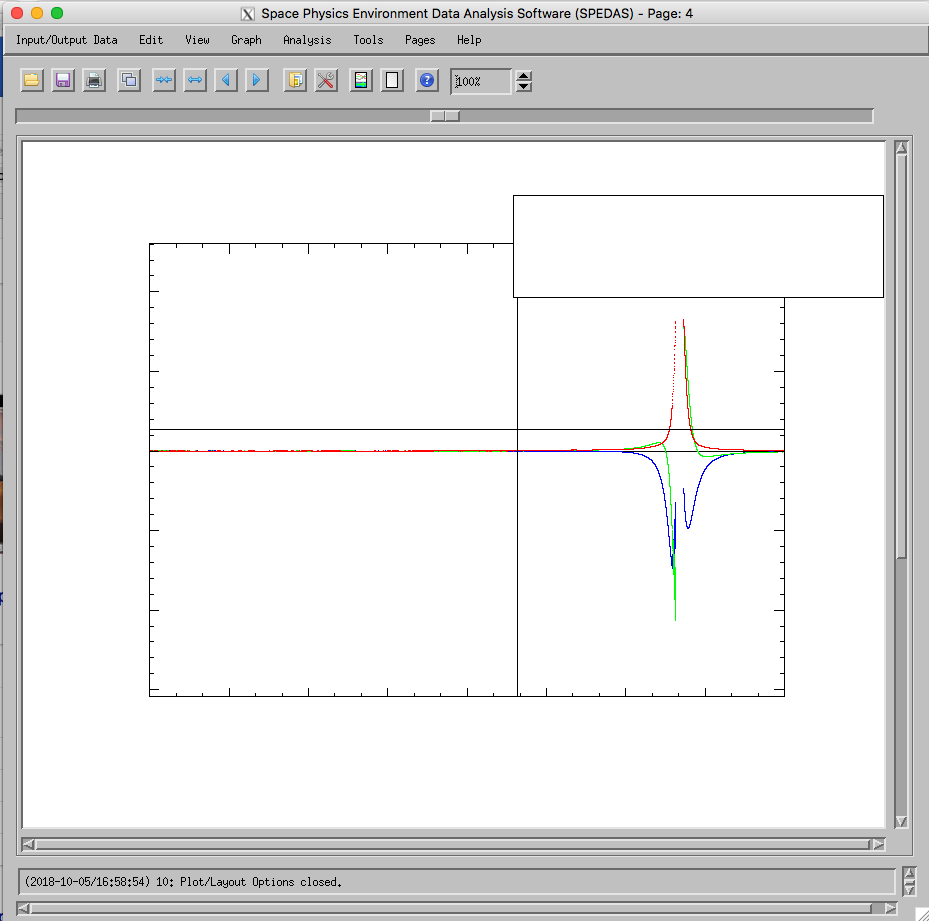Click the inward arrows reduce range icon

[x=164, y=80]
